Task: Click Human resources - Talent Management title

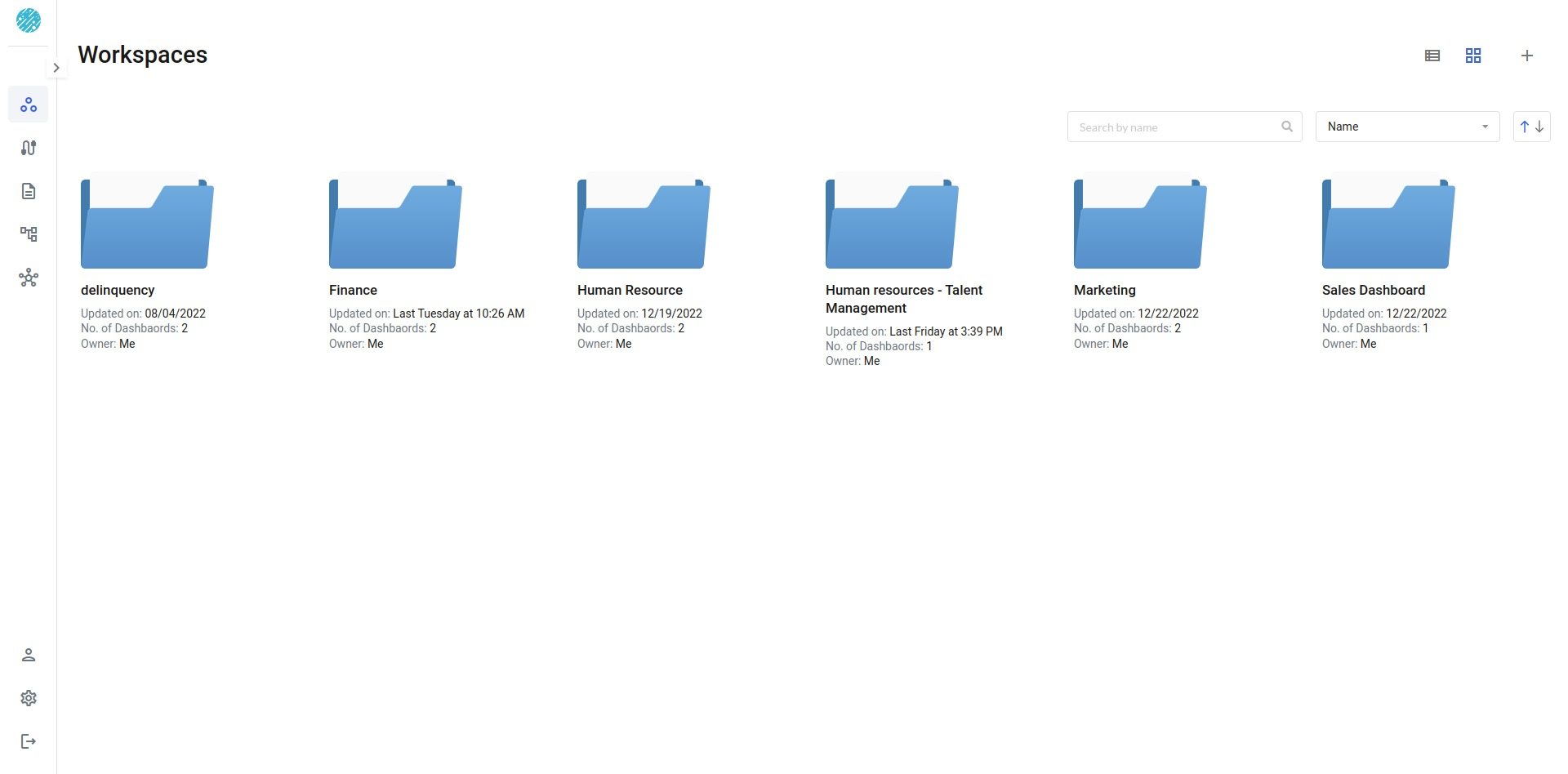Action: point(904,299)
